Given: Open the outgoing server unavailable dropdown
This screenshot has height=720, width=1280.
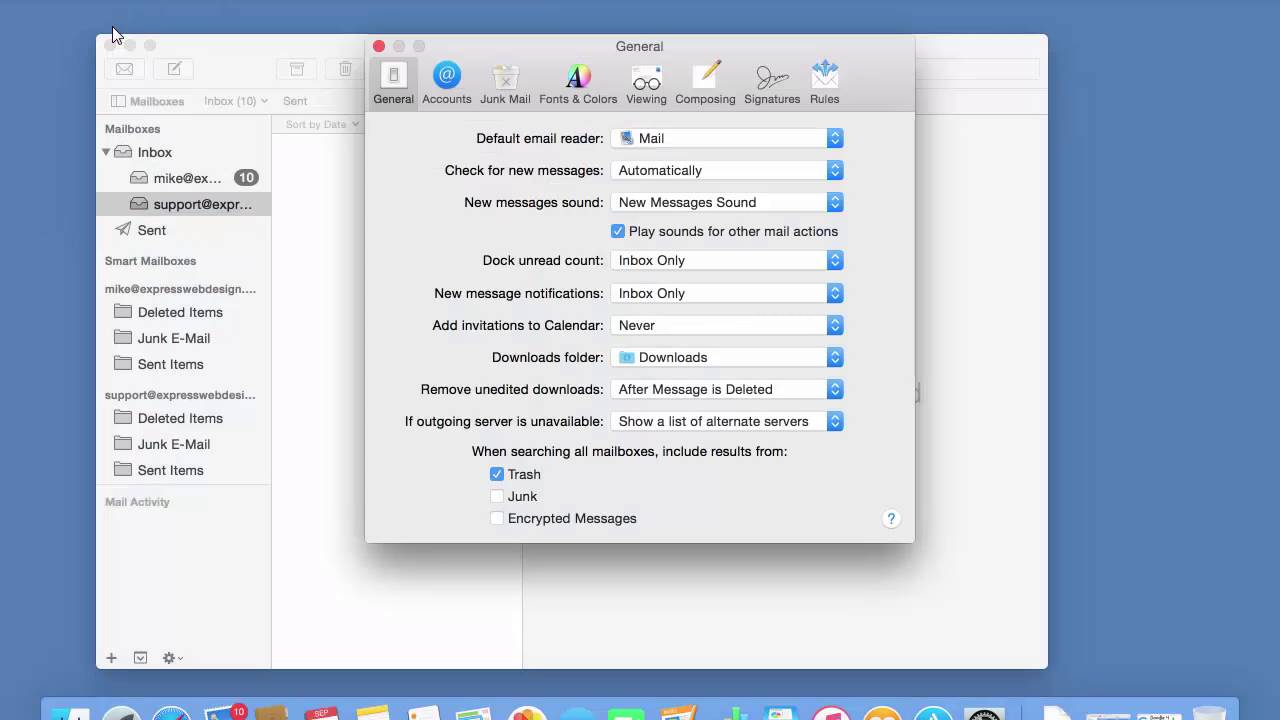Looking at the screenshot, I should [727, 421].
